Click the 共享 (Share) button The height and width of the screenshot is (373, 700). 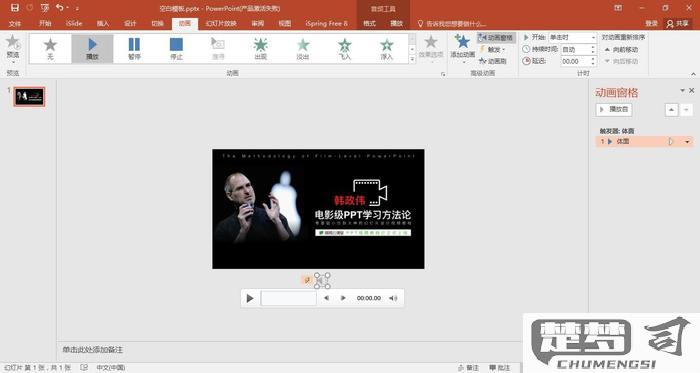click(x=677, y=23)
